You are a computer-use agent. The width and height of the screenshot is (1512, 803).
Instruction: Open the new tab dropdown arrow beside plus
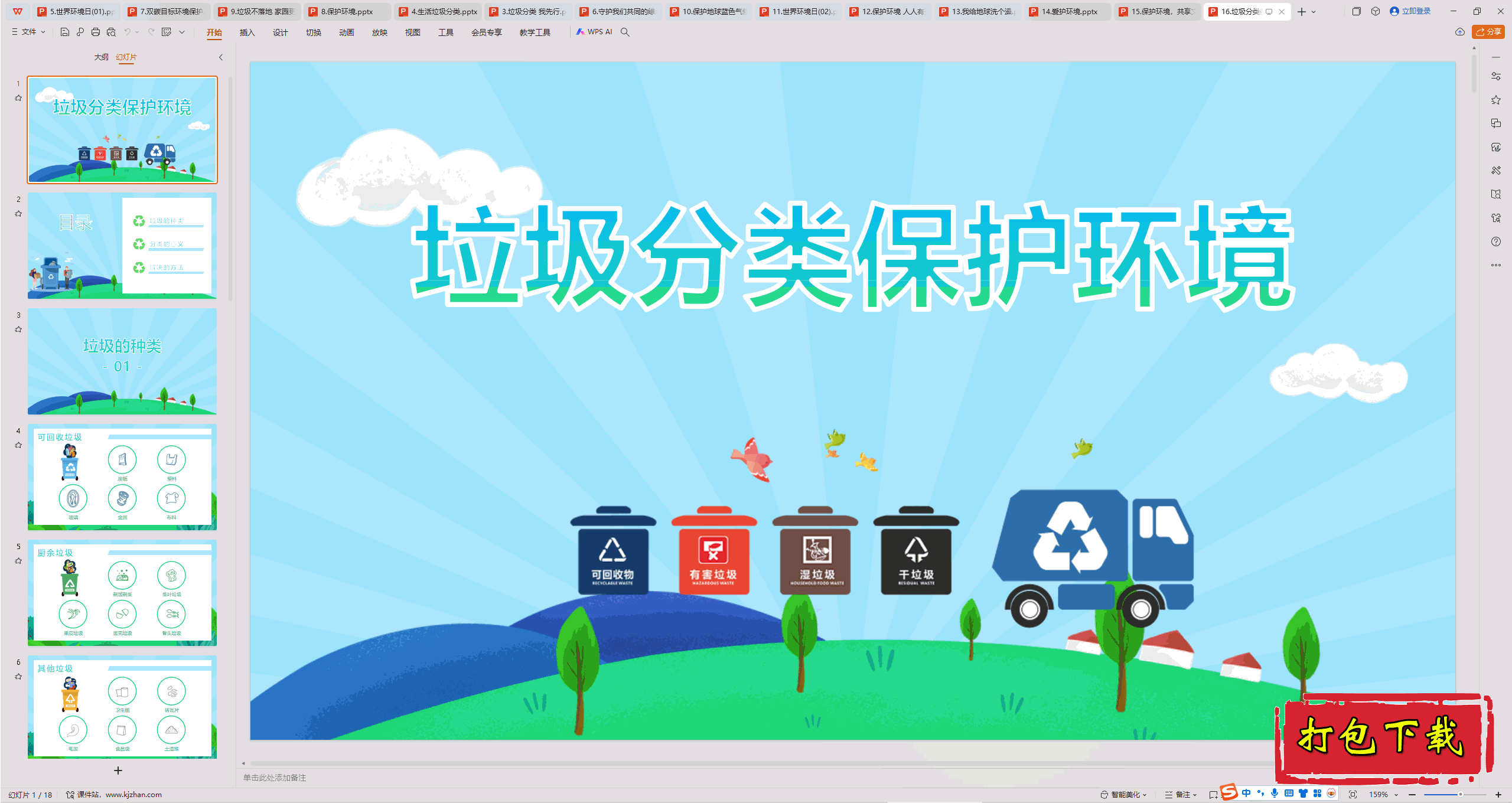click(x=1314, y=11)
